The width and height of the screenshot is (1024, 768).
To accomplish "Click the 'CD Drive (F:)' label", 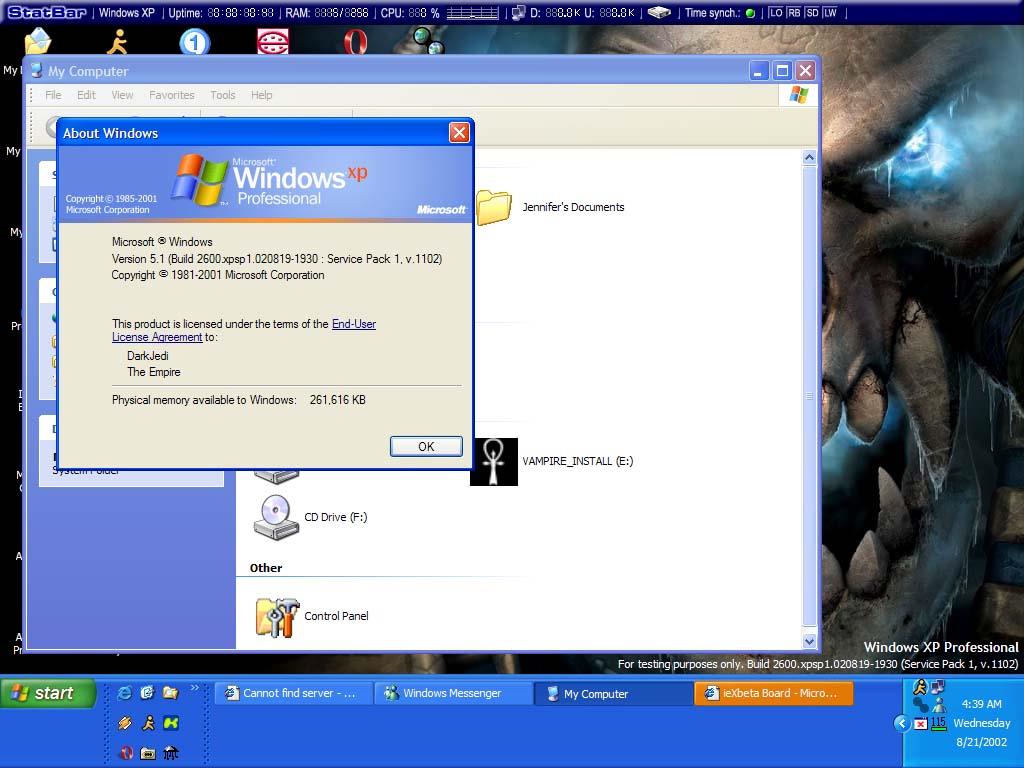I will coord(336,517).
